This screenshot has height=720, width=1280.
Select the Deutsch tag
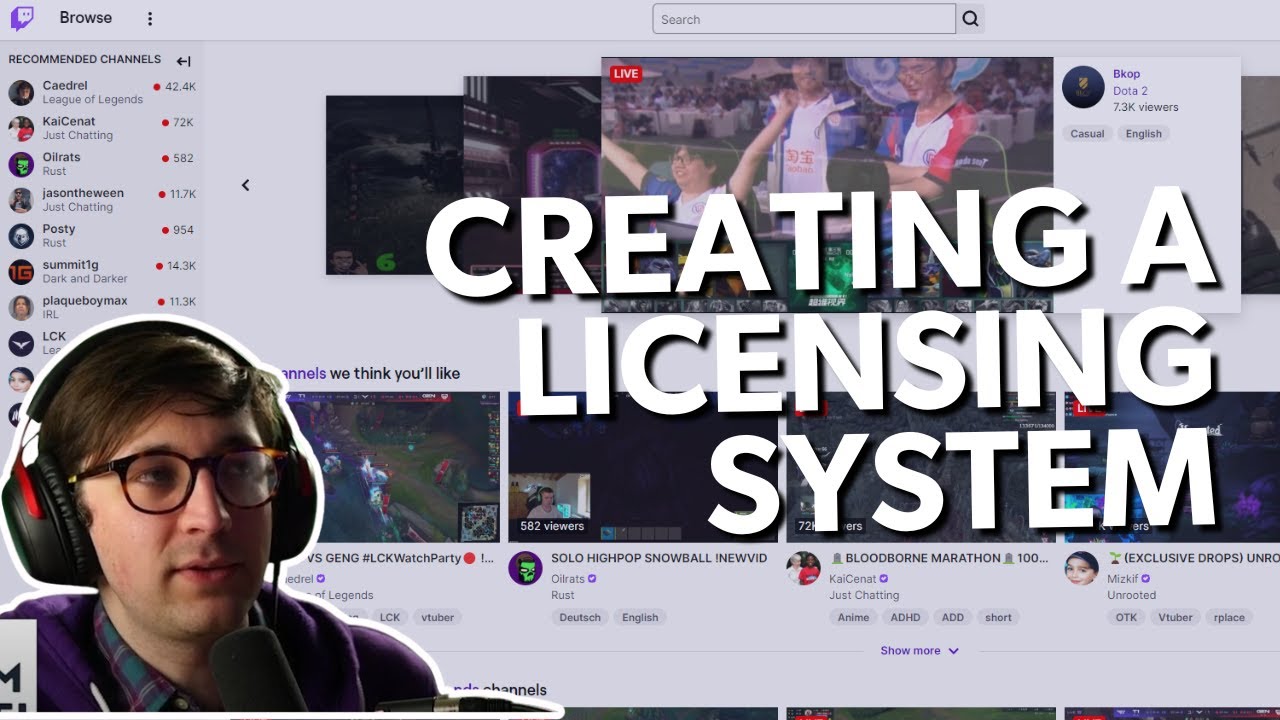coord(580,618)
